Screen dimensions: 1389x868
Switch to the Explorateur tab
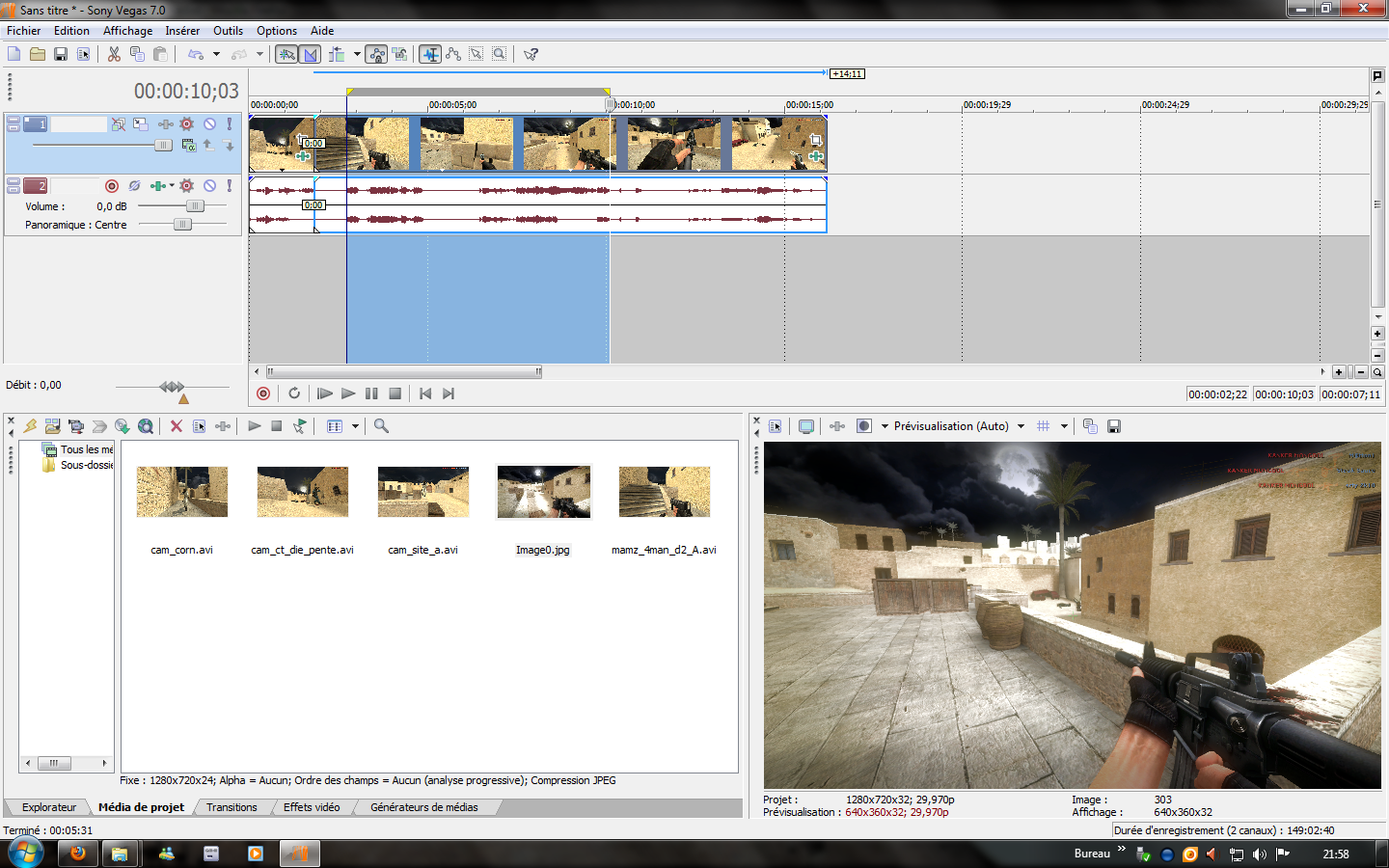[49, 807]
